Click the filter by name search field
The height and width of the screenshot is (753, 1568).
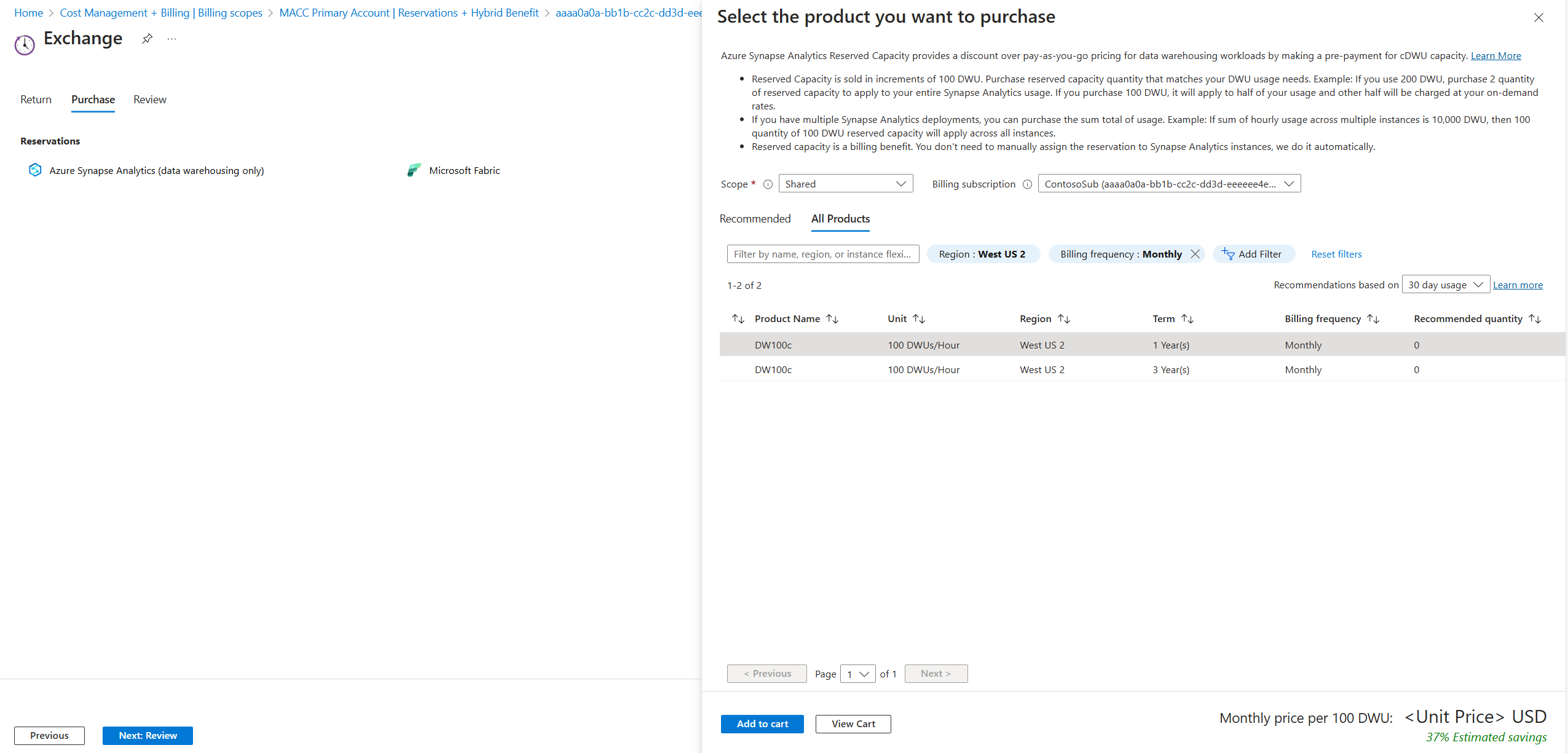822,254
